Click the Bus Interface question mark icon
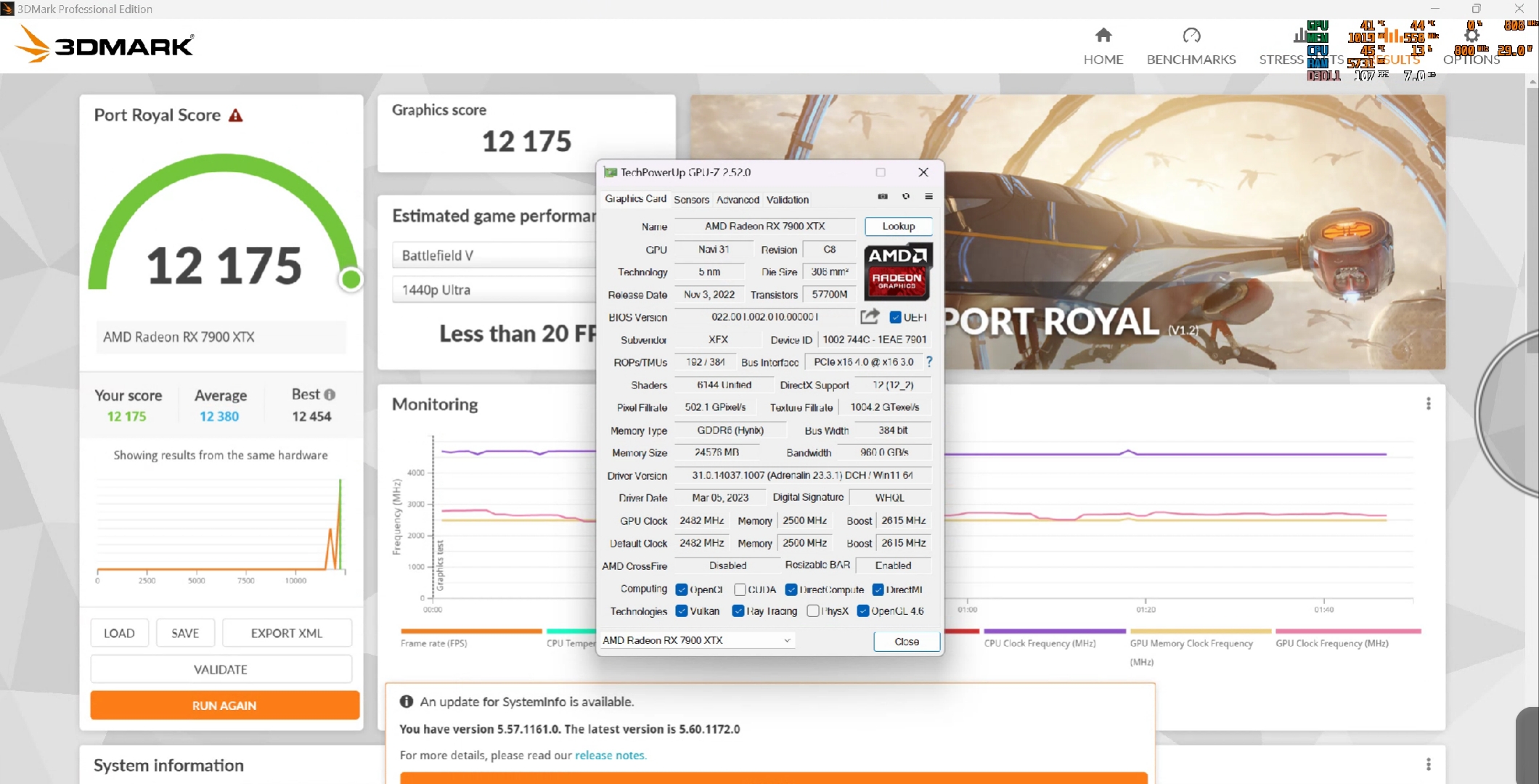The height and width of the screenshot is (784, 1539). click(929, 362)
